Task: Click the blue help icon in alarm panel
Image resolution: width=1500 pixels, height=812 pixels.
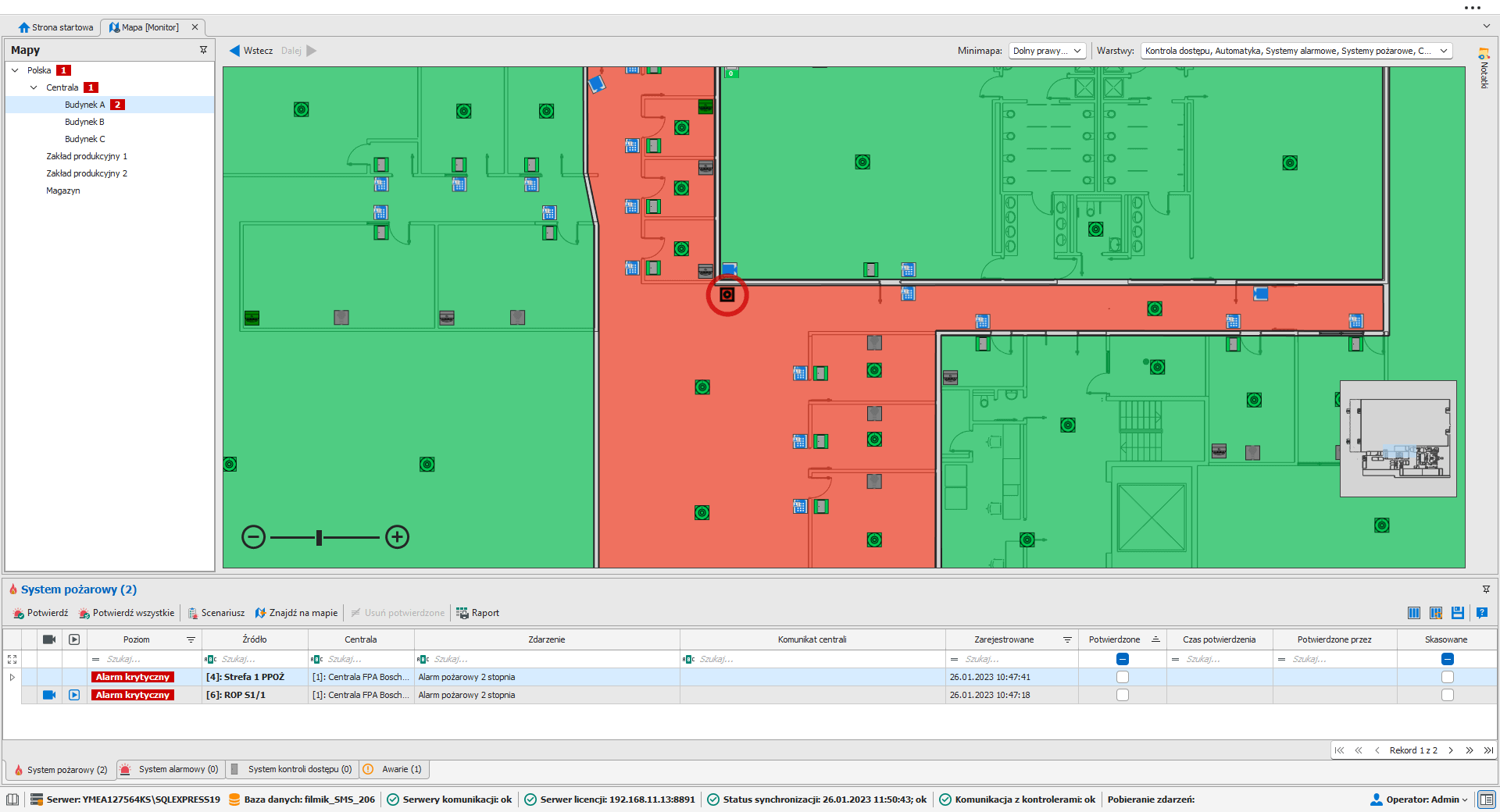Action: tap(1481, 613)
